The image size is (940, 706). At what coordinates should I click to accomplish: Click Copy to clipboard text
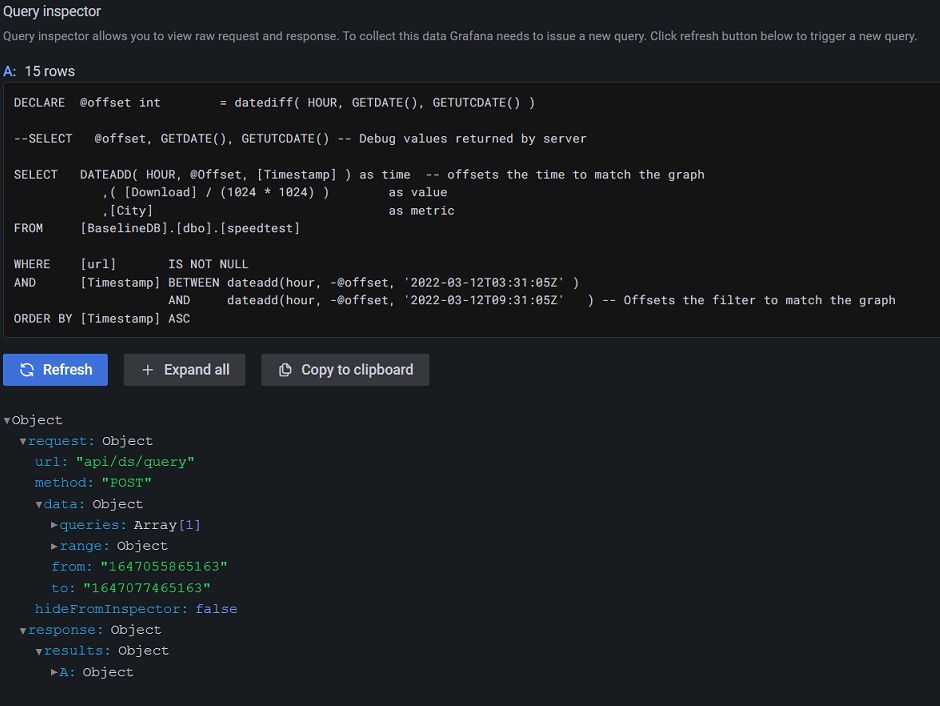[357, 370]
